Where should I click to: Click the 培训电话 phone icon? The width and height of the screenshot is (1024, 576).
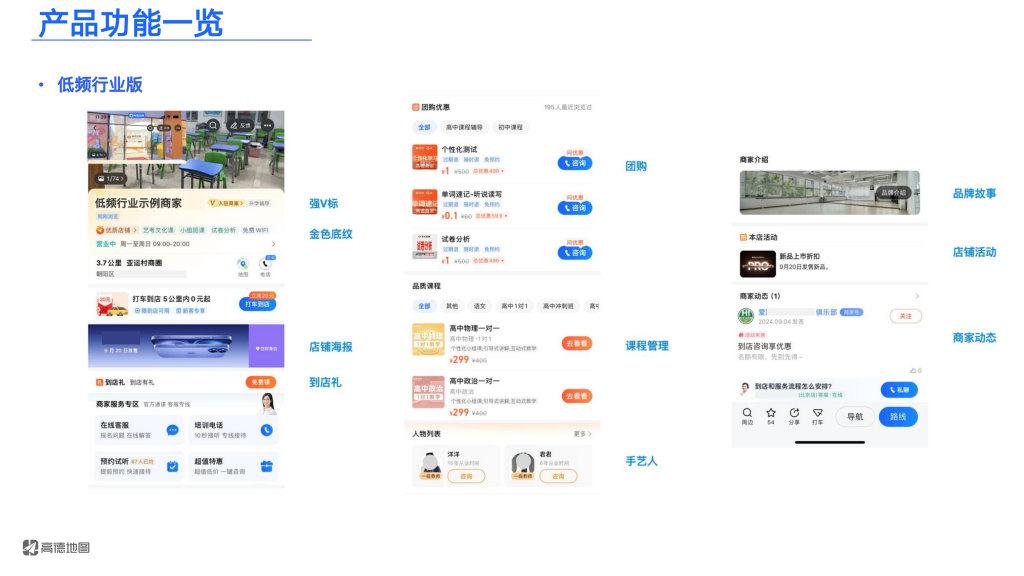click(266, 430)
